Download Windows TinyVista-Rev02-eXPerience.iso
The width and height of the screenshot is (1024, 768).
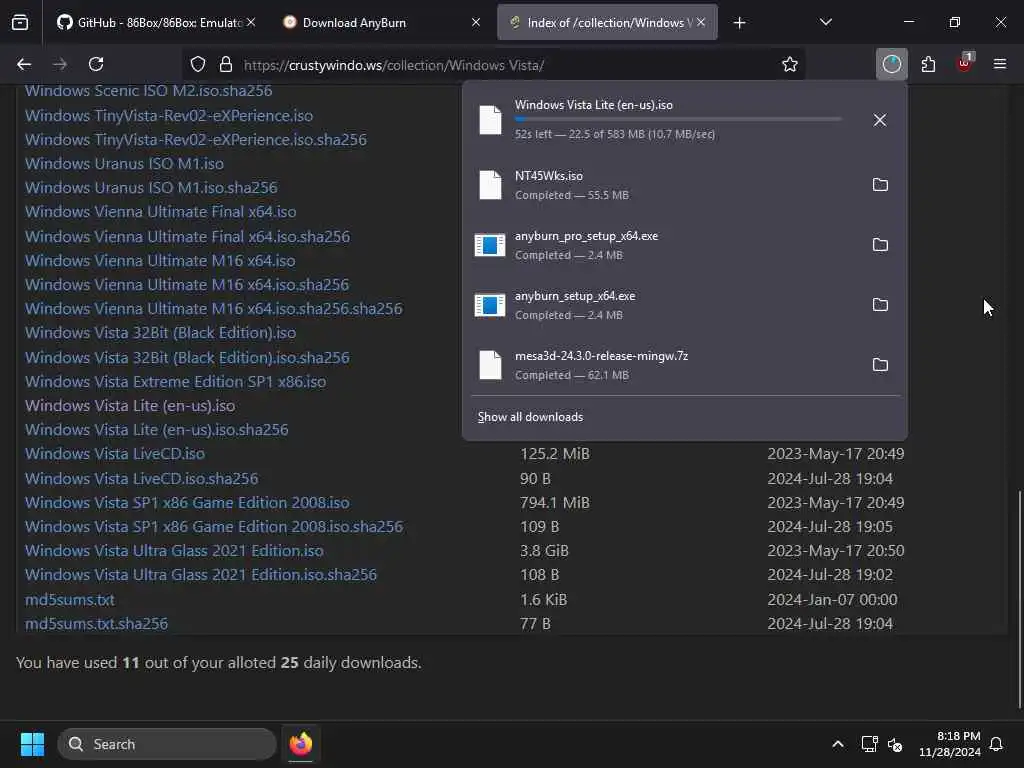point(168,116)
